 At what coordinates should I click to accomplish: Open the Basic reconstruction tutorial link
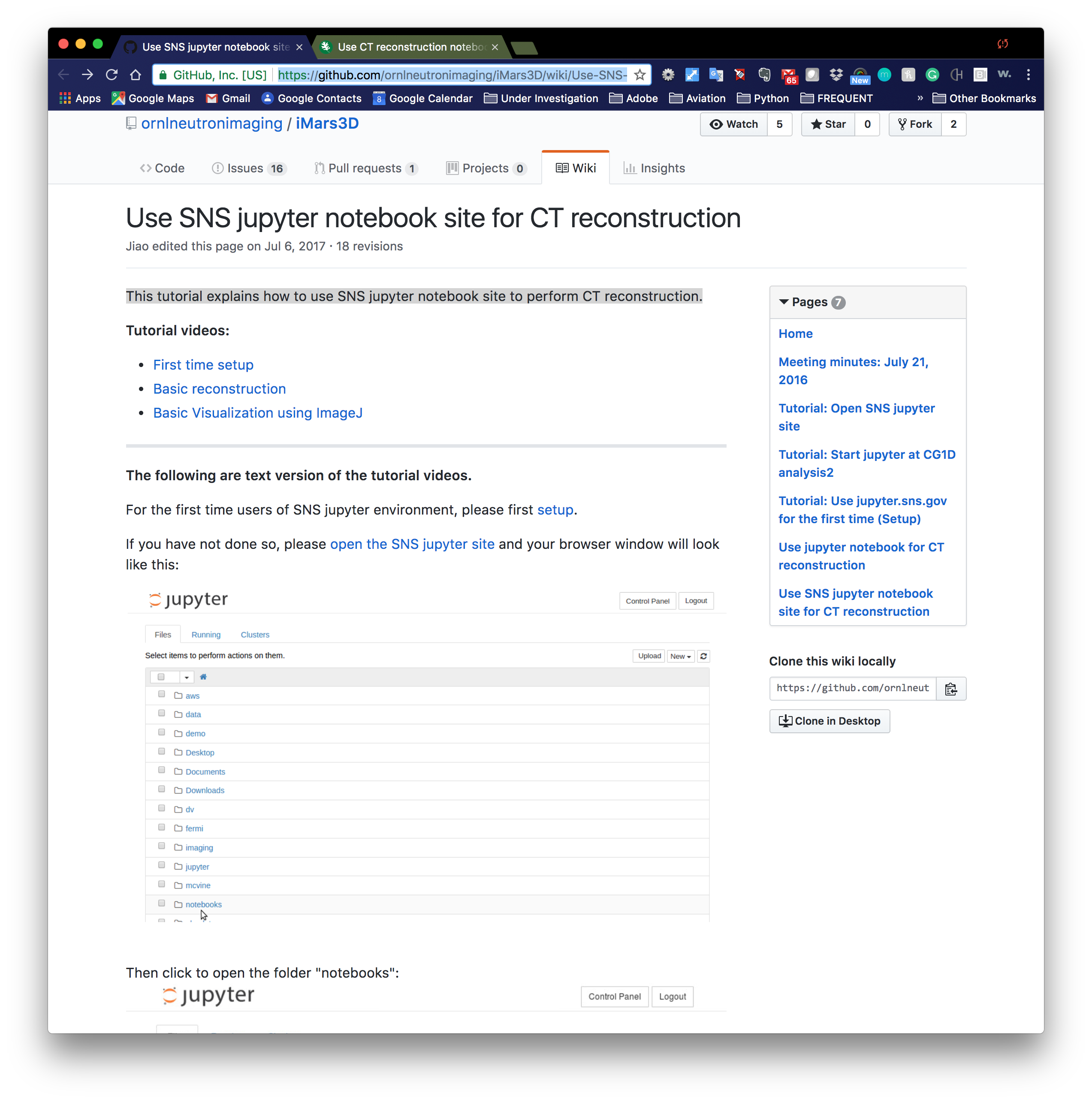(219, 388)
